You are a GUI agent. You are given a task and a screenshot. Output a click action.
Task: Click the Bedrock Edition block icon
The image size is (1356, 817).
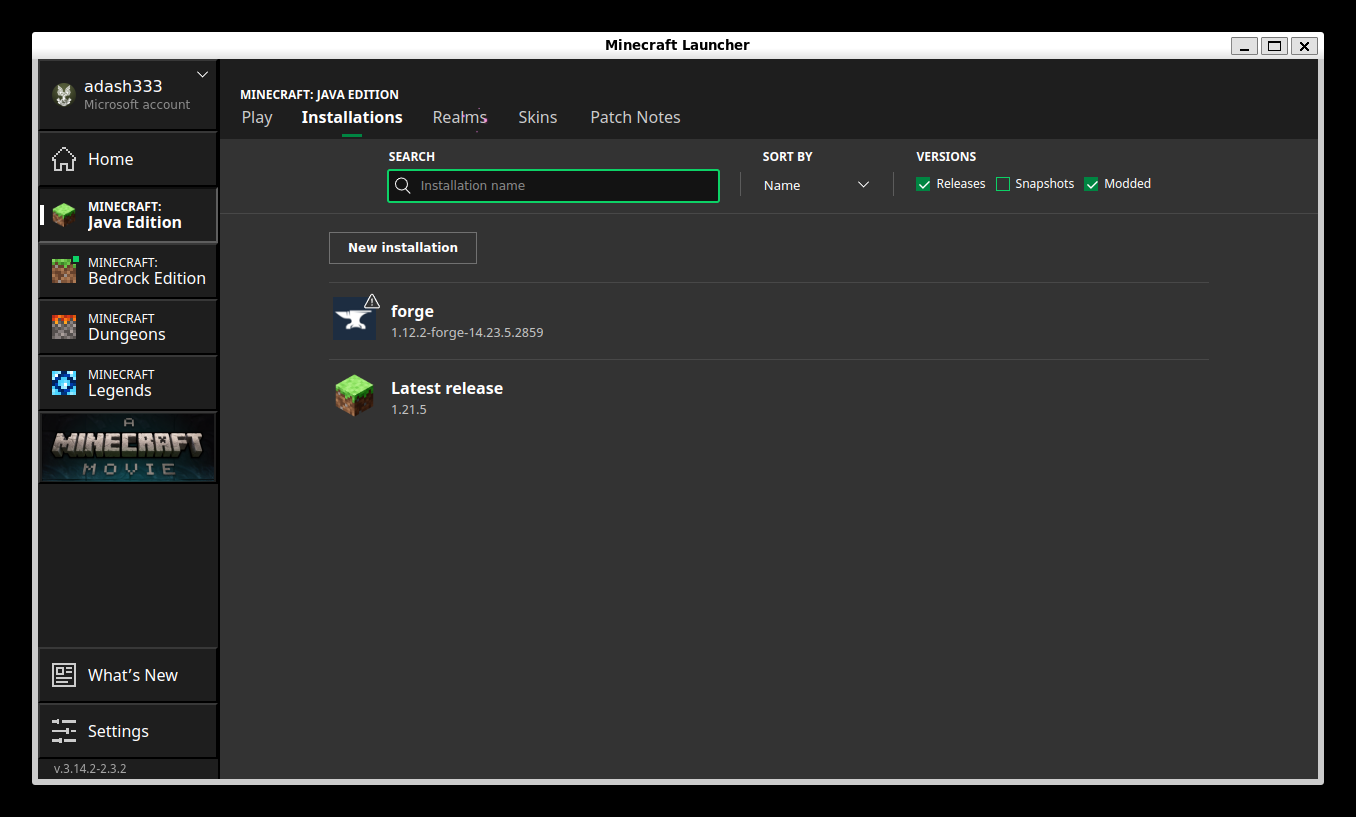(x=64, y=271)
